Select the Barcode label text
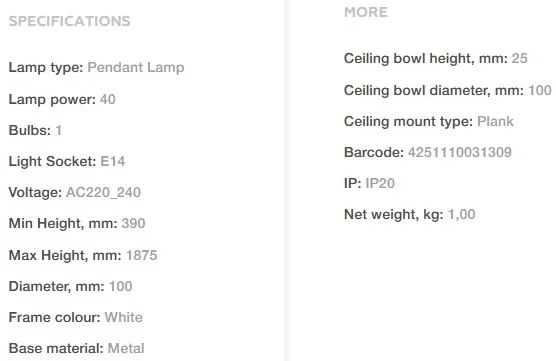 pyautogui.click(x=374, y=152)
